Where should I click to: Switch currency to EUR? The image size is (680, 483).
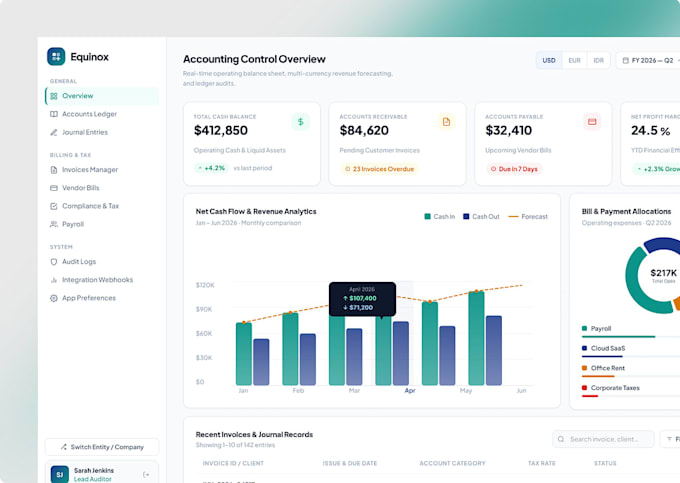(575, 60)
